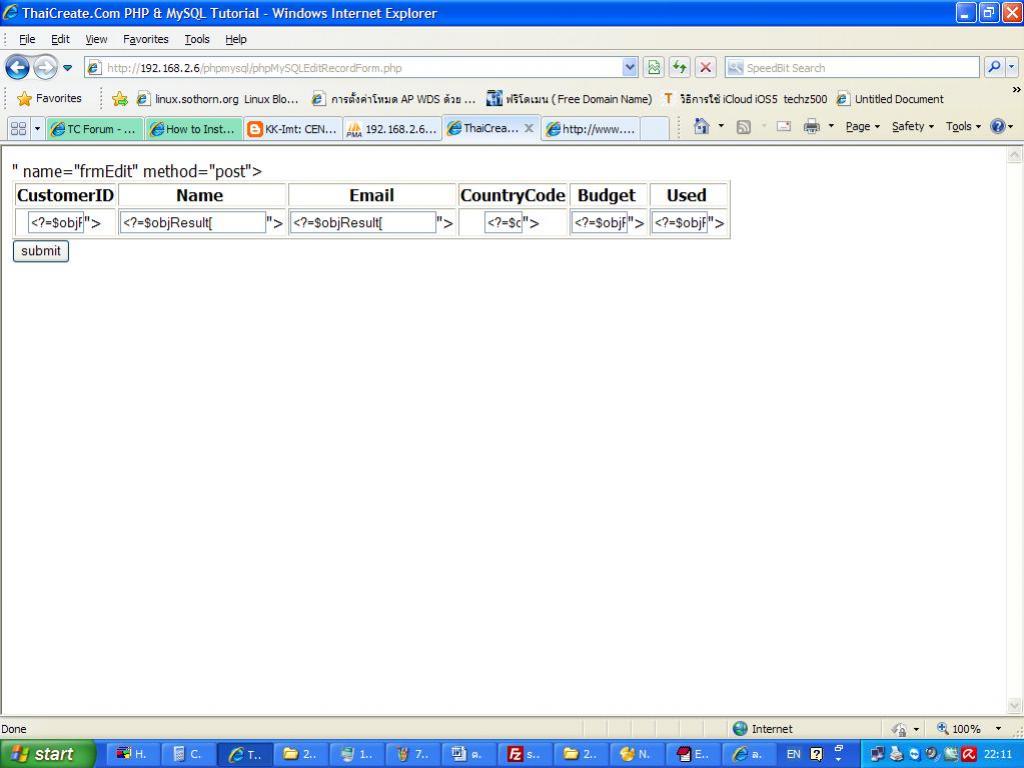
Task: Click the status bar privacy icon
Action: (x=899, y=729)
